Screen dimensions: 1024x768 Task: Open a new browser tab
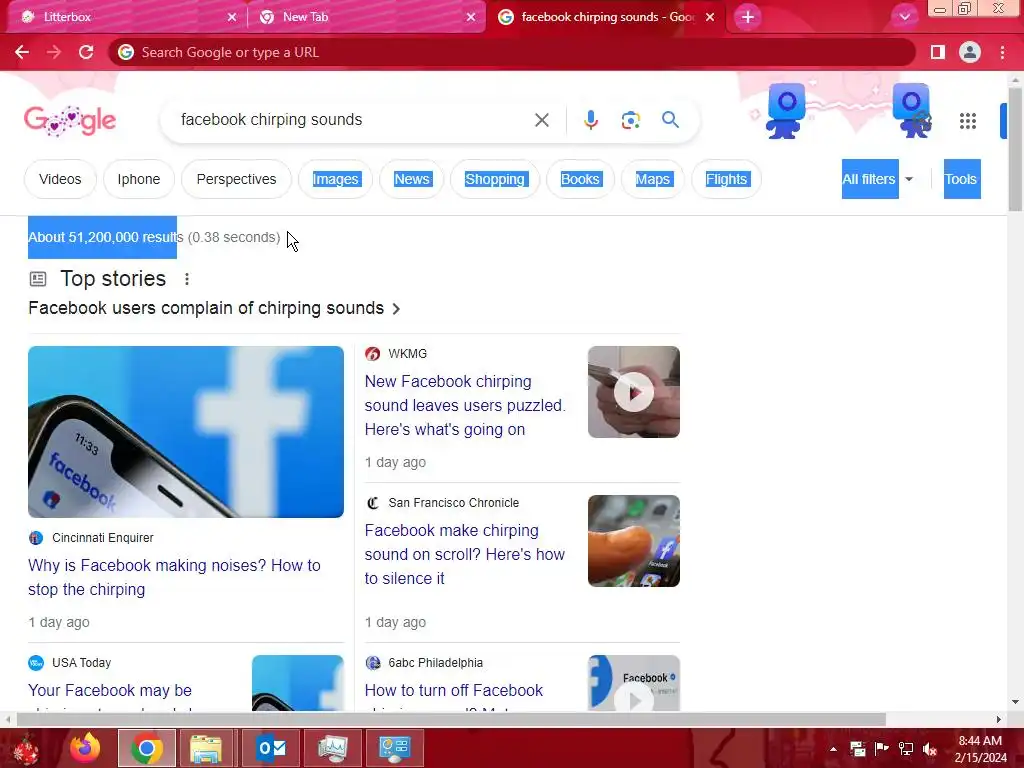coord(748,17)
